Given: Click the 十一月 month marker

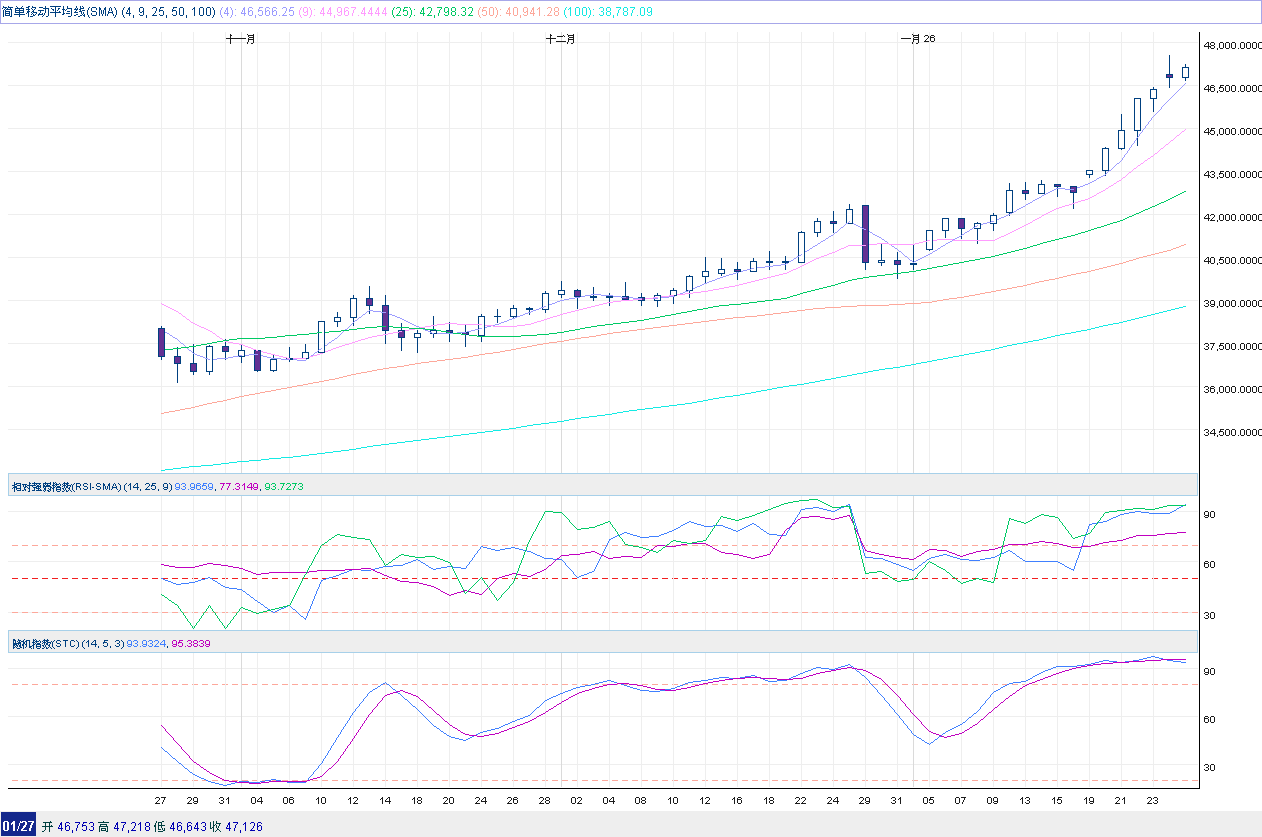Looking at the screenshot, I should (x=241, y=38).
